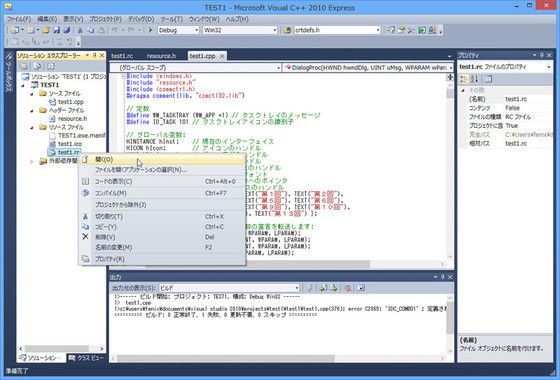Click the Clear All red X icon in Output
The height and width of the screenshot is (380, 560).
348,288
